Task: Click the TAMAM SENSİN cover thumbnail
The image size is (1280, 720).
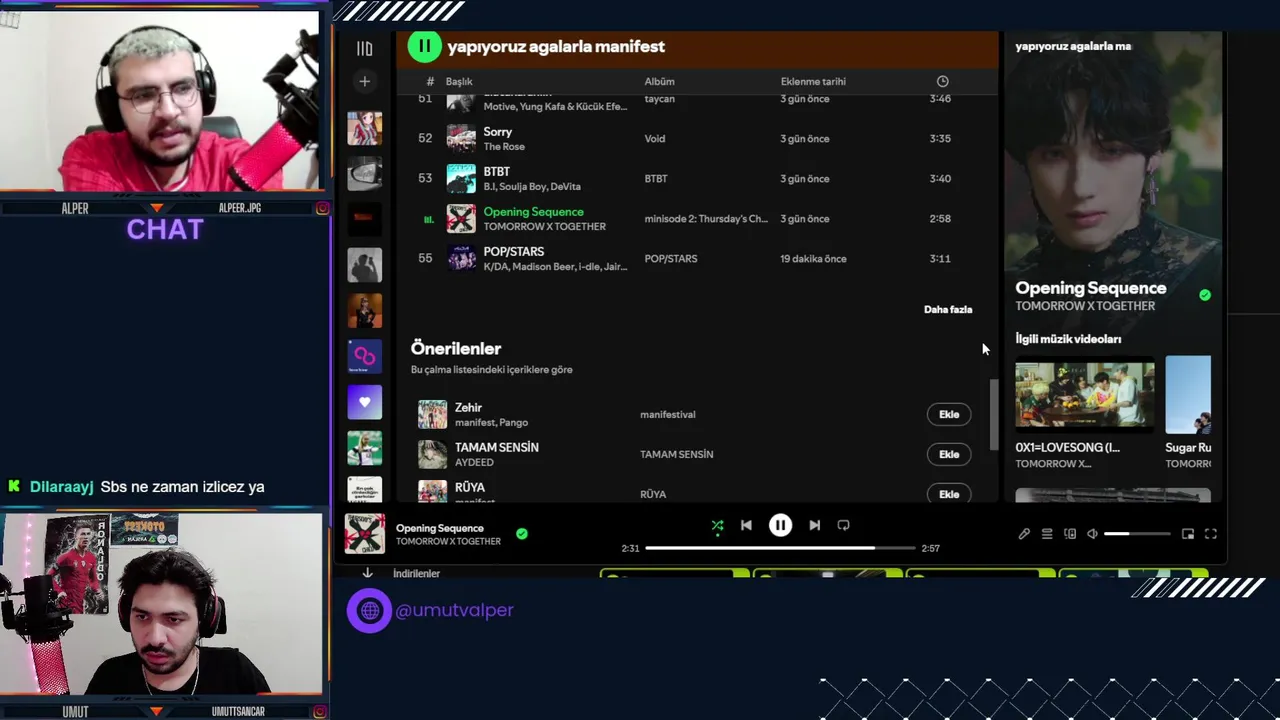Action: [x=432, y=454]
